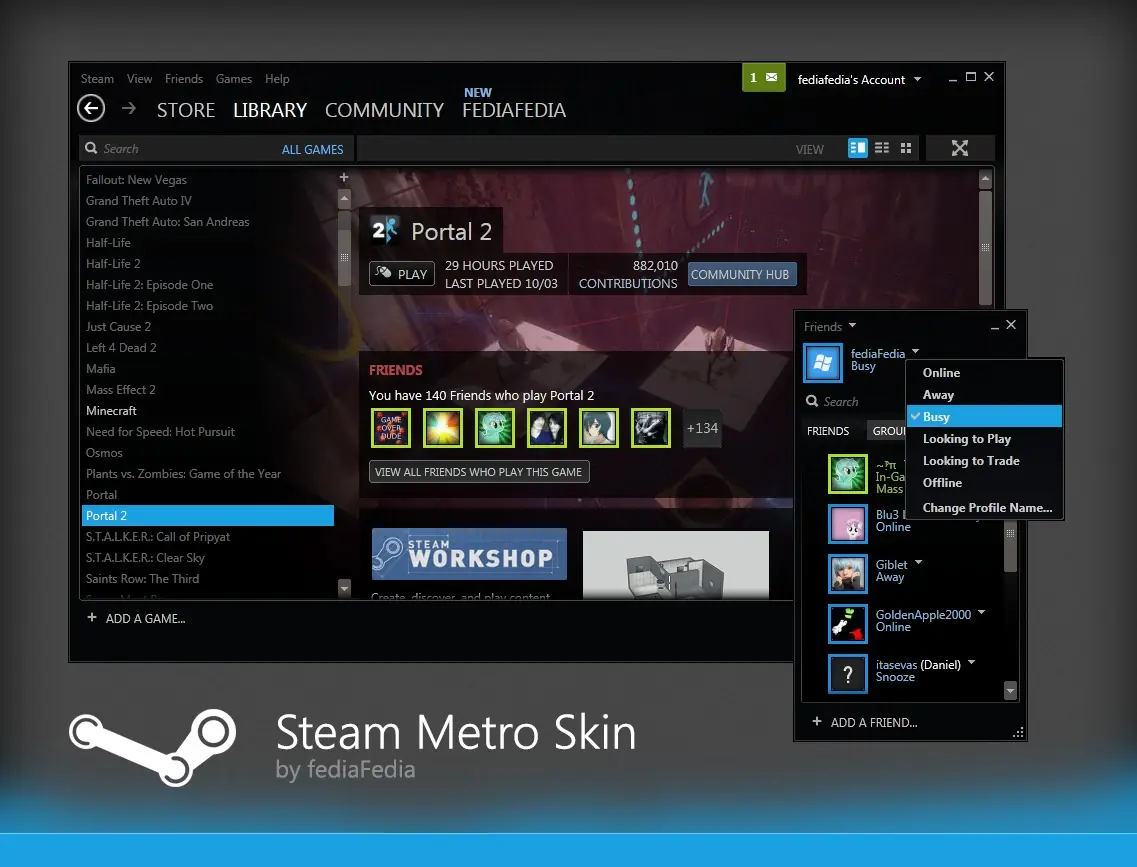Viewport: 1137px width, 867px height.
Task: Switch to detail view layout icon
Action: (858, 148)
